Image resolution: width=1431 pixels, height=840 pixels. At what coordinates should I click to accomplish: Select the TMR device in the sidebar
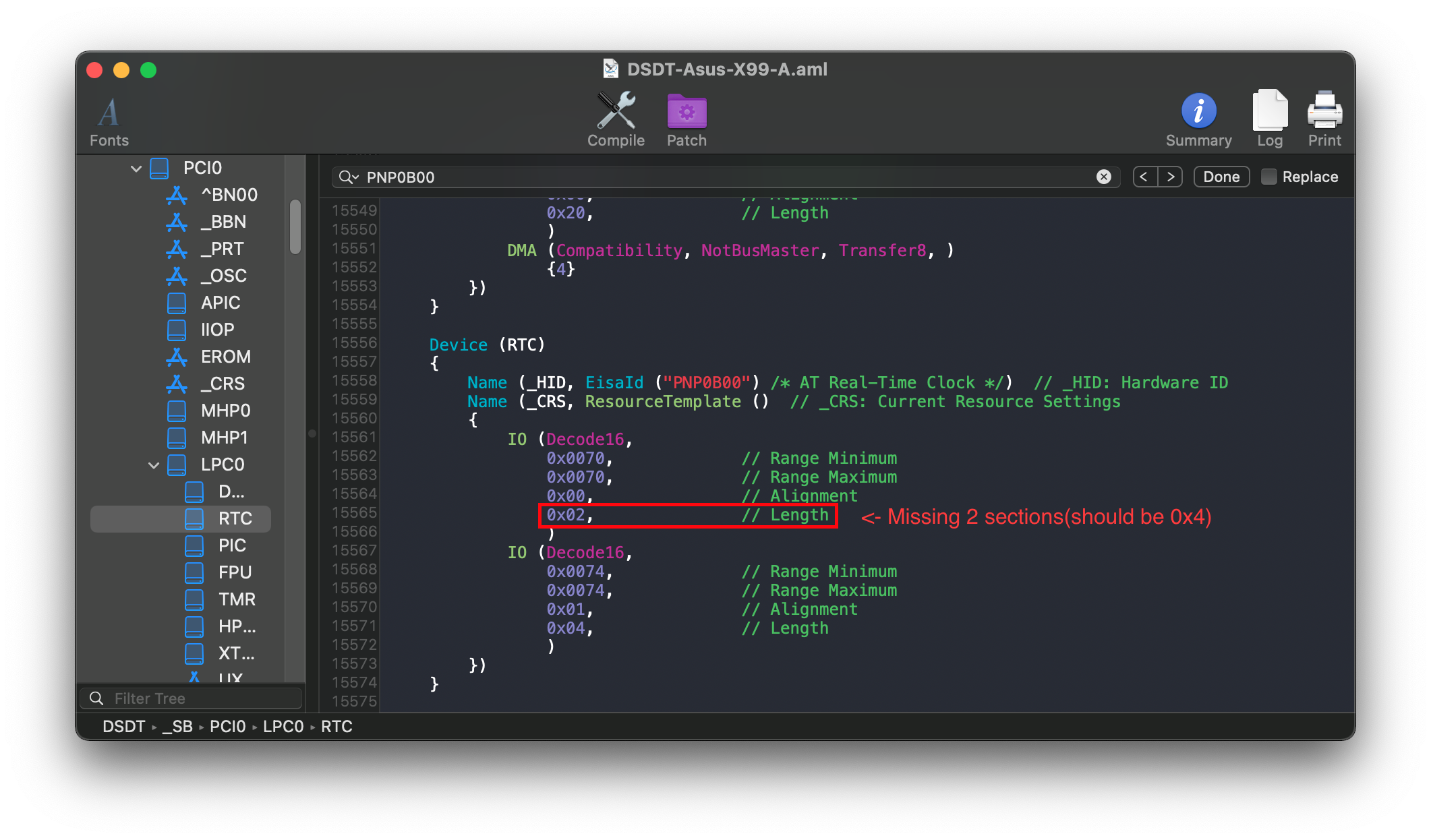(237, 599)
